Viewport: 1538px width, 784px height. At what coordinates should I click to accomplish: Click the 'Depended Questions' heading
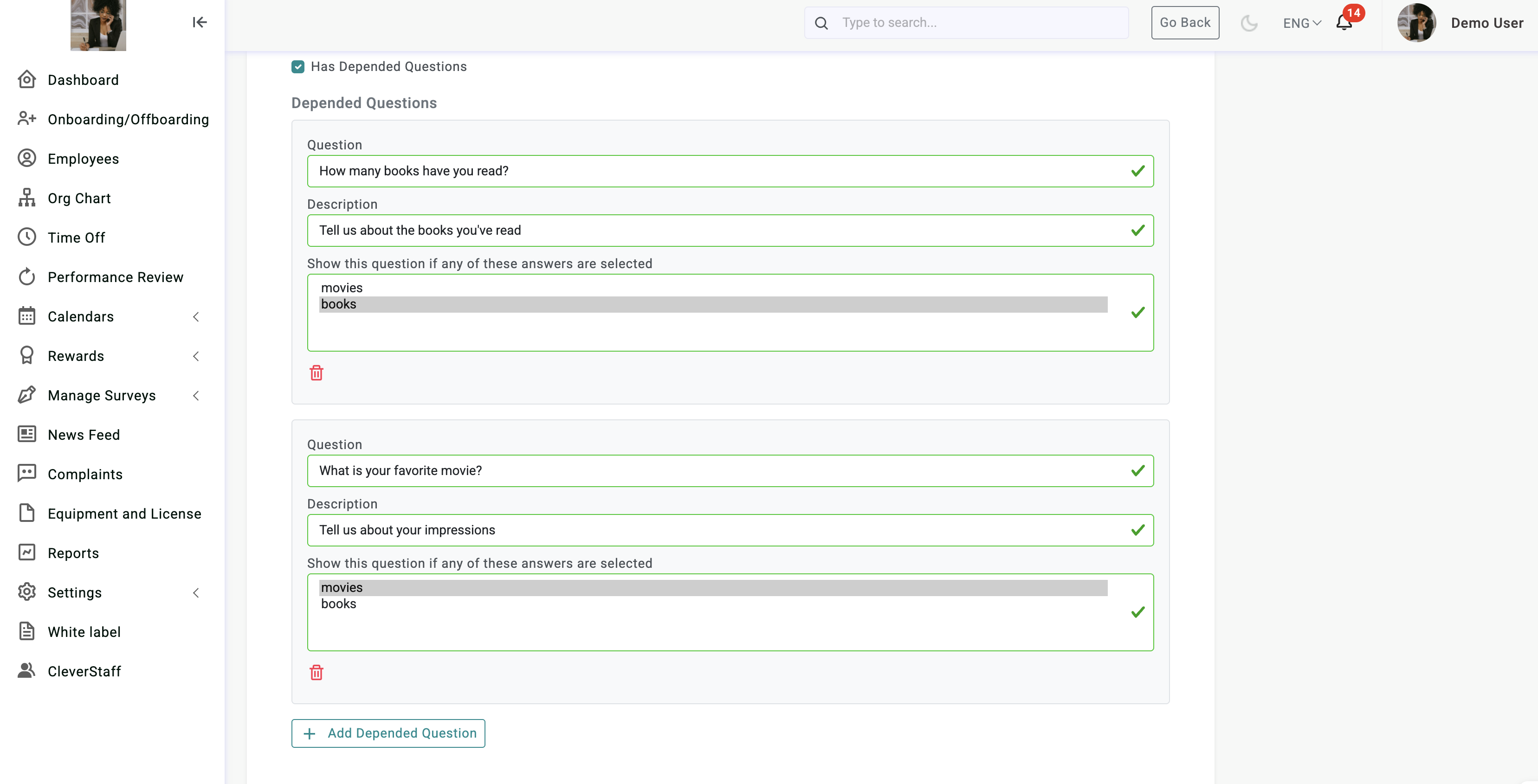pyautogui.click(x=363, y=103)
